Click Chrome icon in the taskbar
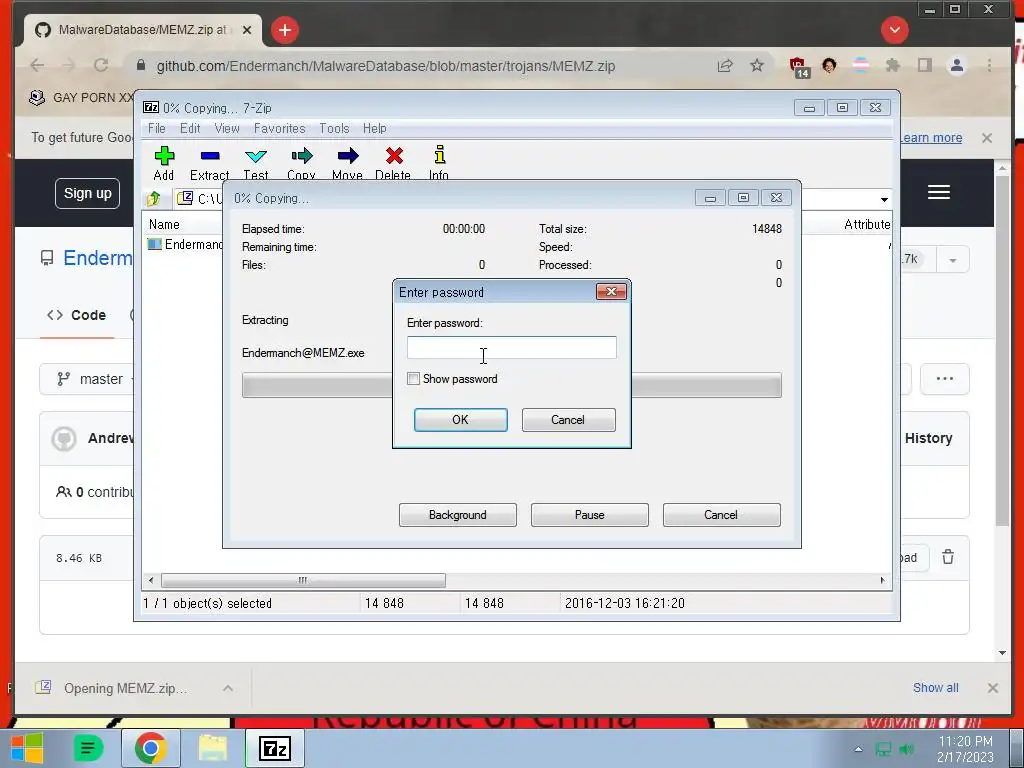This screenshot has width=1024, height=768. 151,748
